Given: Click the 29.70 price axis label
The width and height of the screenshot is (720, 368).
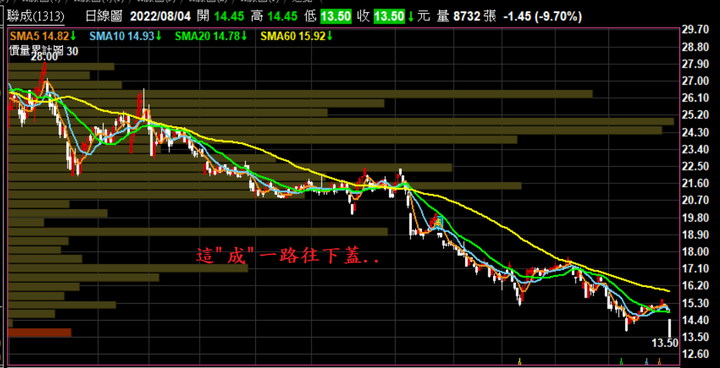Looking at the screenshot, I should tap(696, 30).
